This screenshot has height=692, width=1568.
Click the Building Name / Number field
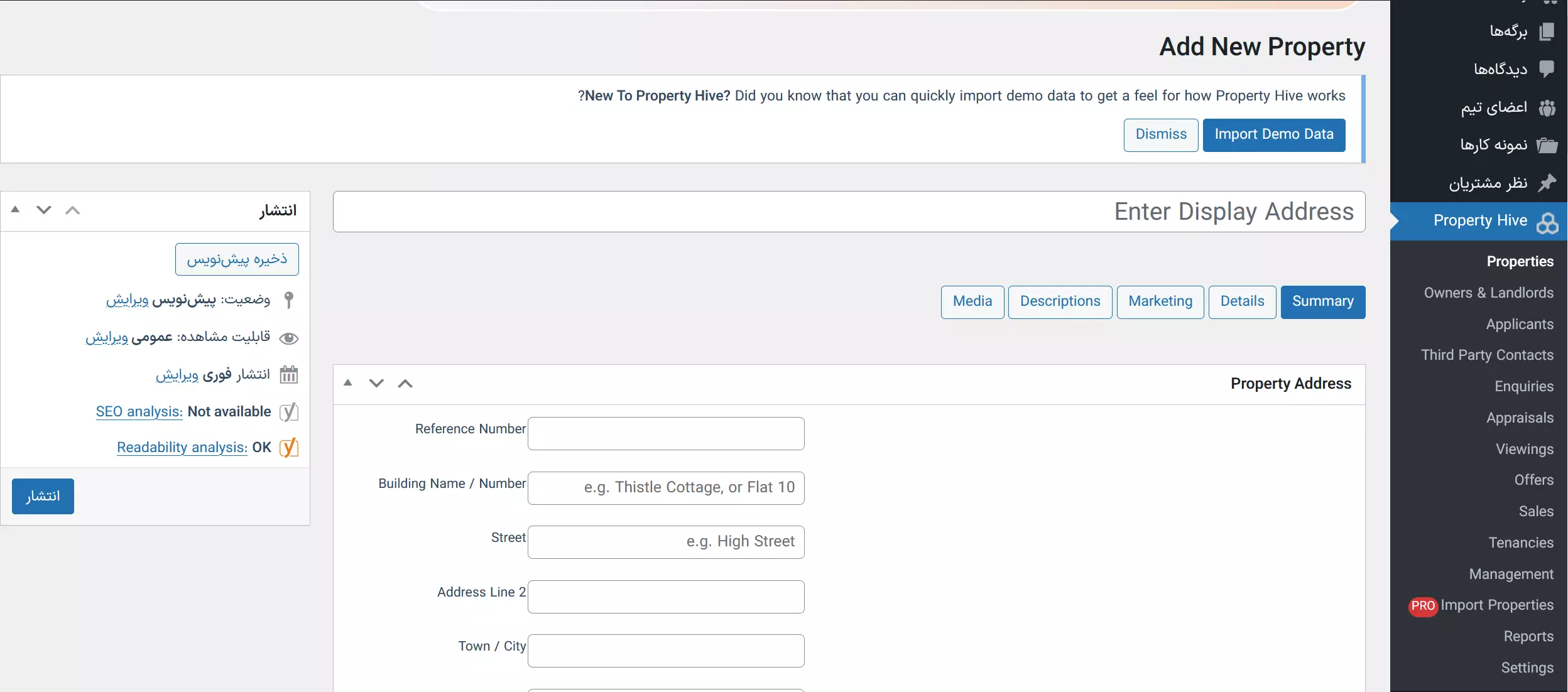(x=666, y=488)
